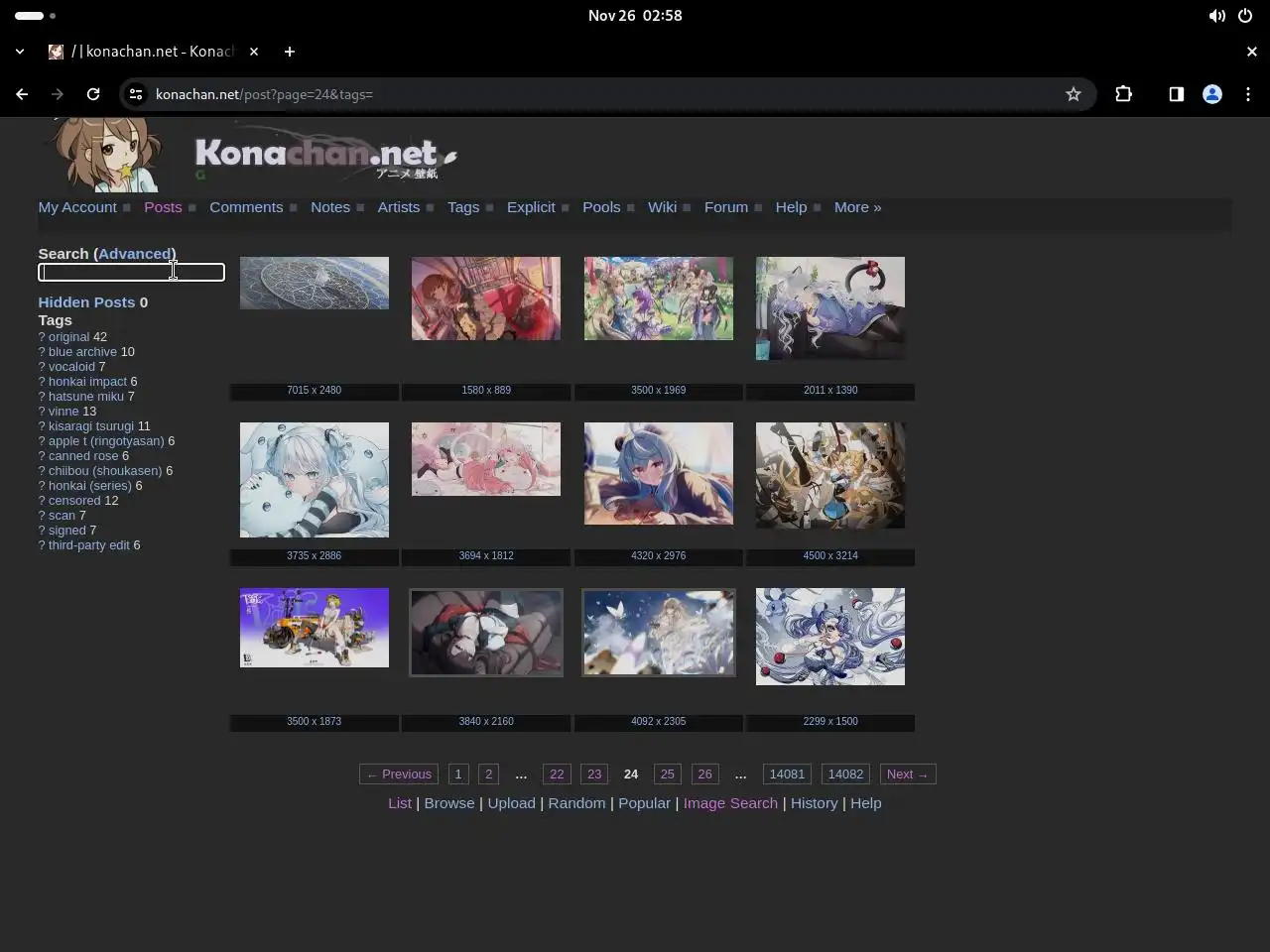Go back with browser back arrow
Viewport: 1270px width, 952px height.
22,94
